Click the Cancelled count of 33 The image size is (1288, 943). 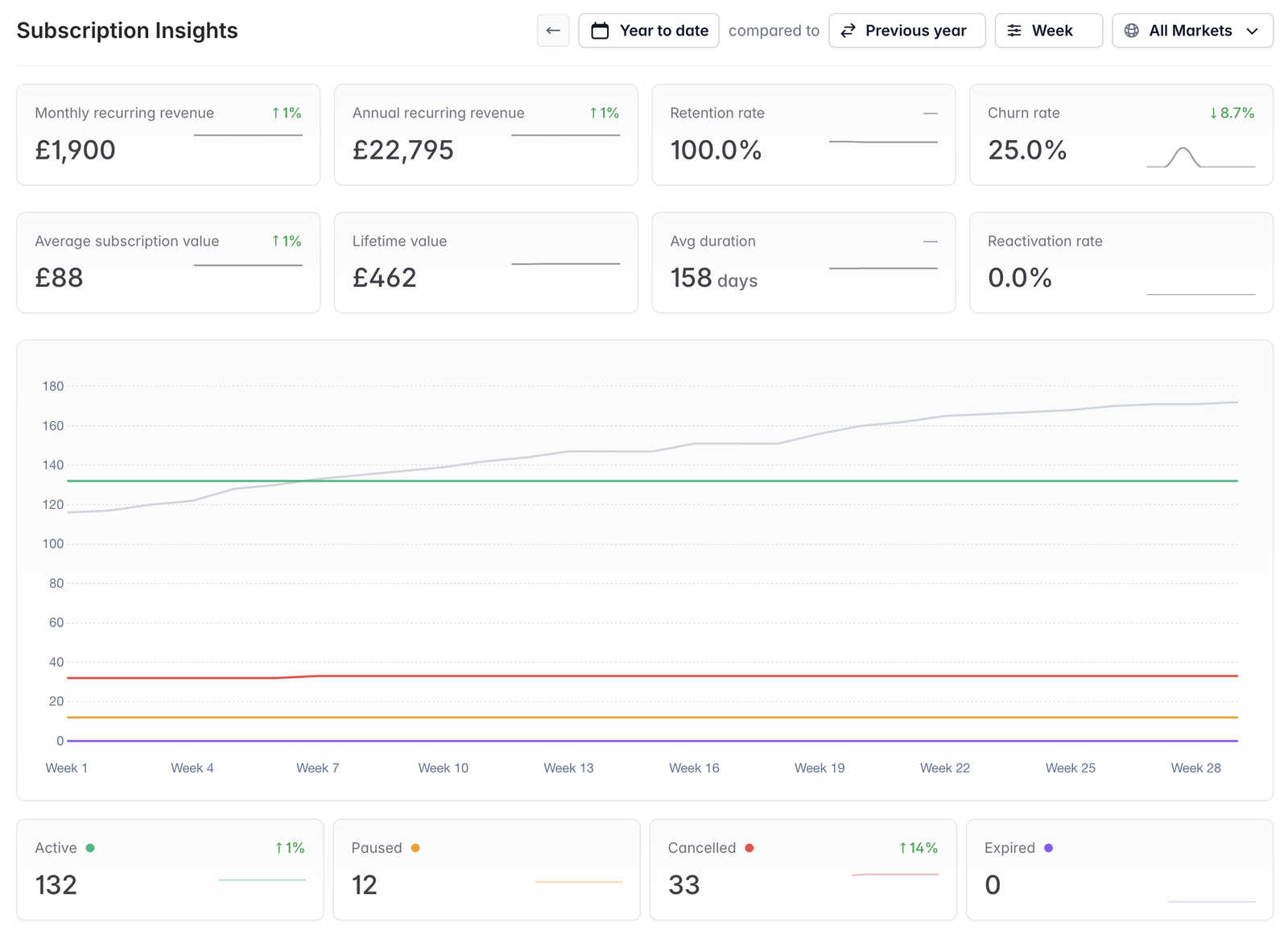click(684, 885)
